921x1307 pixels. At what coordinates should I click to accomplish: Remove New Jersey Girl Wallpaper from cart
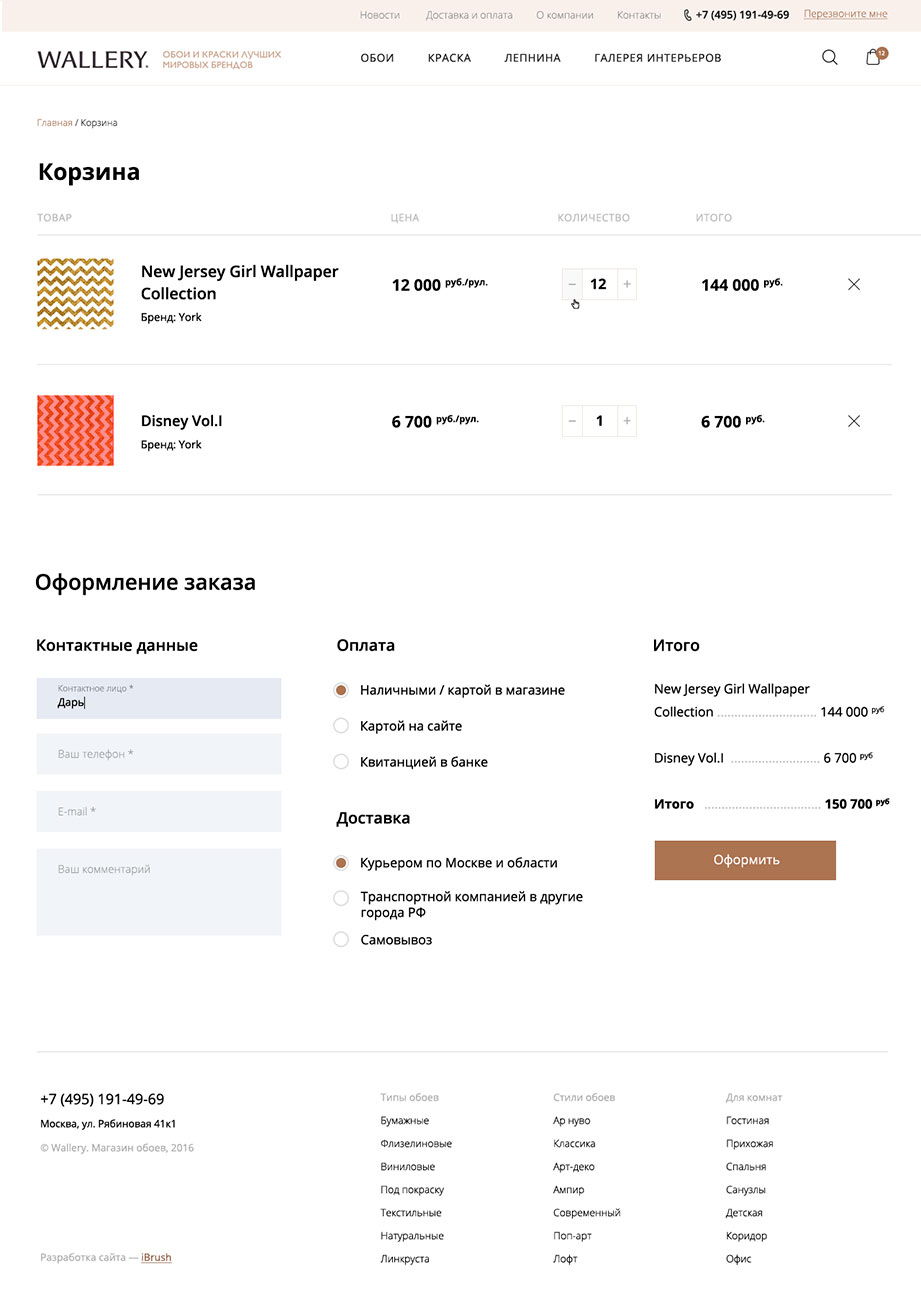tap(853, 285)
